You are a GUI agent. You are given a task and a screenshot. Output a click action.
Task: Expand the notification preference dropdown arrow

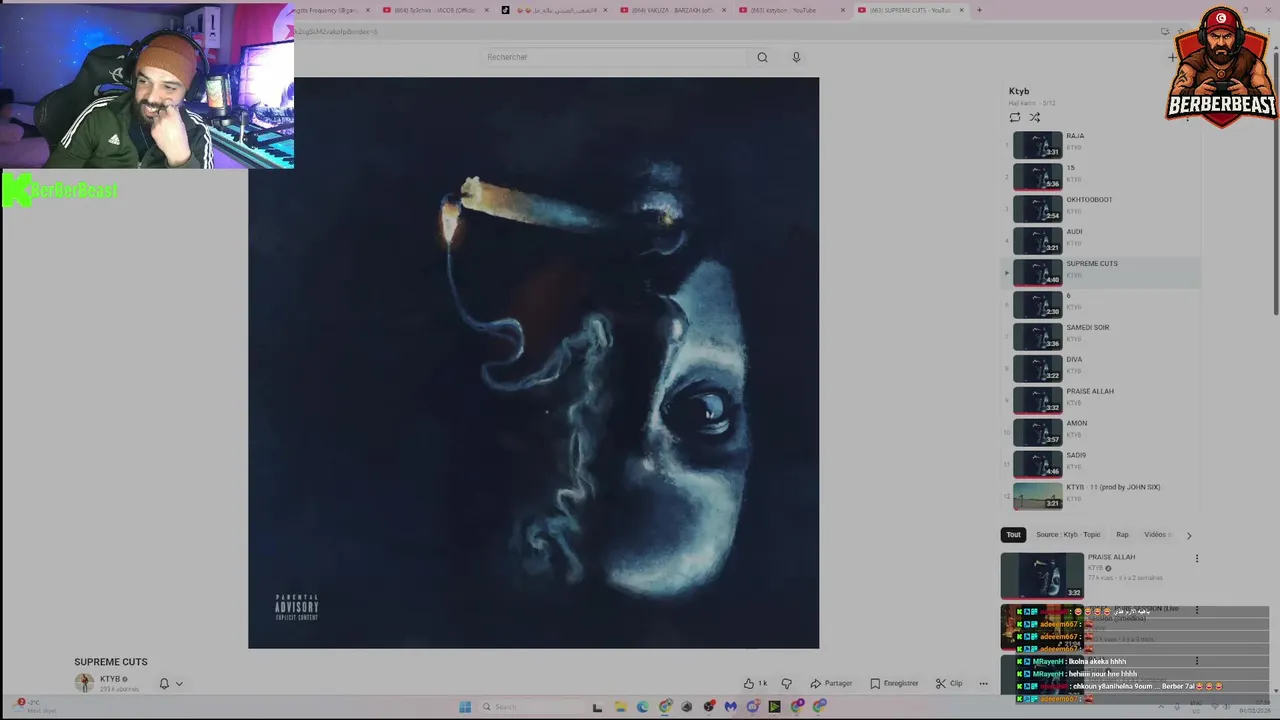point(179,684)
